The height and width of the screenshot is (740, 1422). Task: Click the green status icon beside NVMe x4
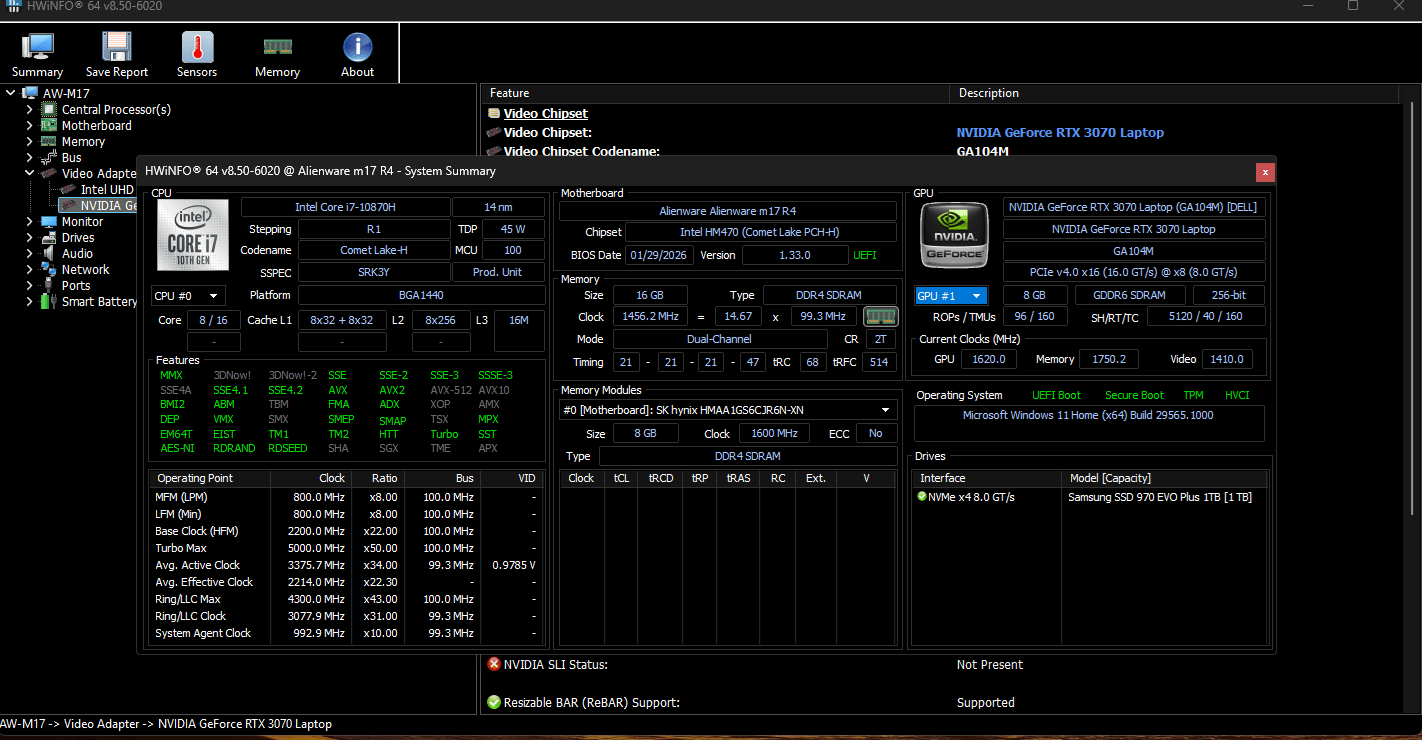(x=922, y=496)
